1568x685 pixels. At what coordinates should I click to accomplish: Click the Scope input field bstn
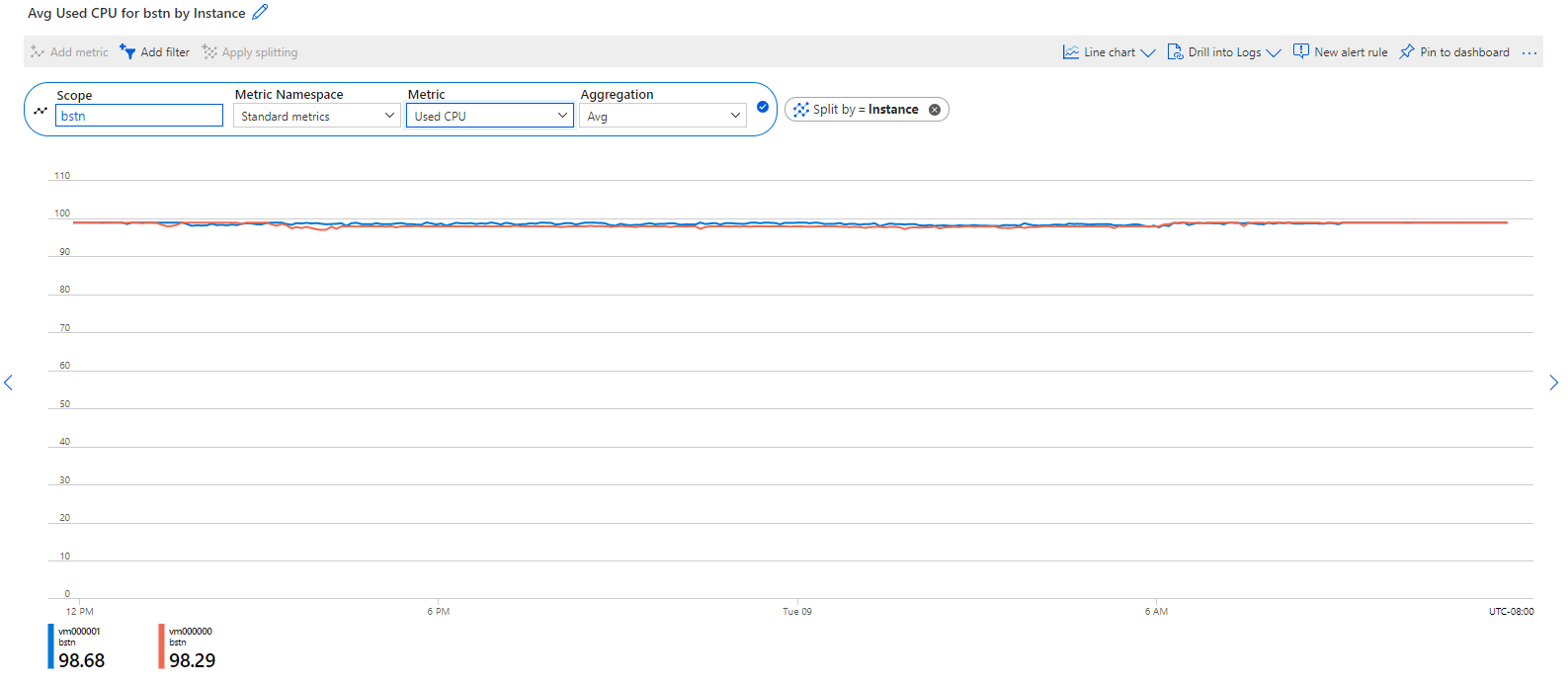click(139, 116)
